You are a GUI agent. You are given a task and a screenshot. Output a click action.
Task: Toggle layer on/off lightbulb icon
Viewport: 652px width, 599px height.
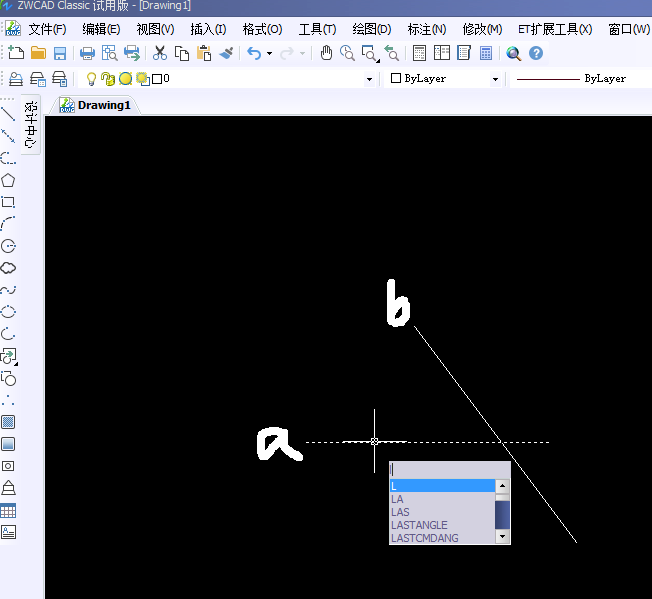(91, 78)
